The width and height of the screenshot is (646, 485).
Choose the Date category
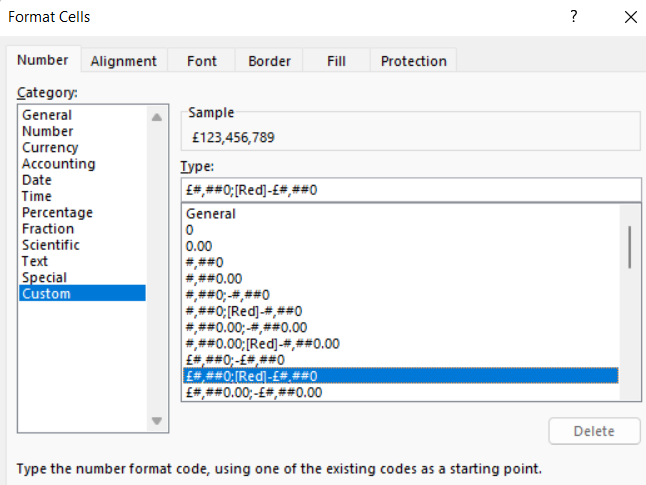point(37,180)
